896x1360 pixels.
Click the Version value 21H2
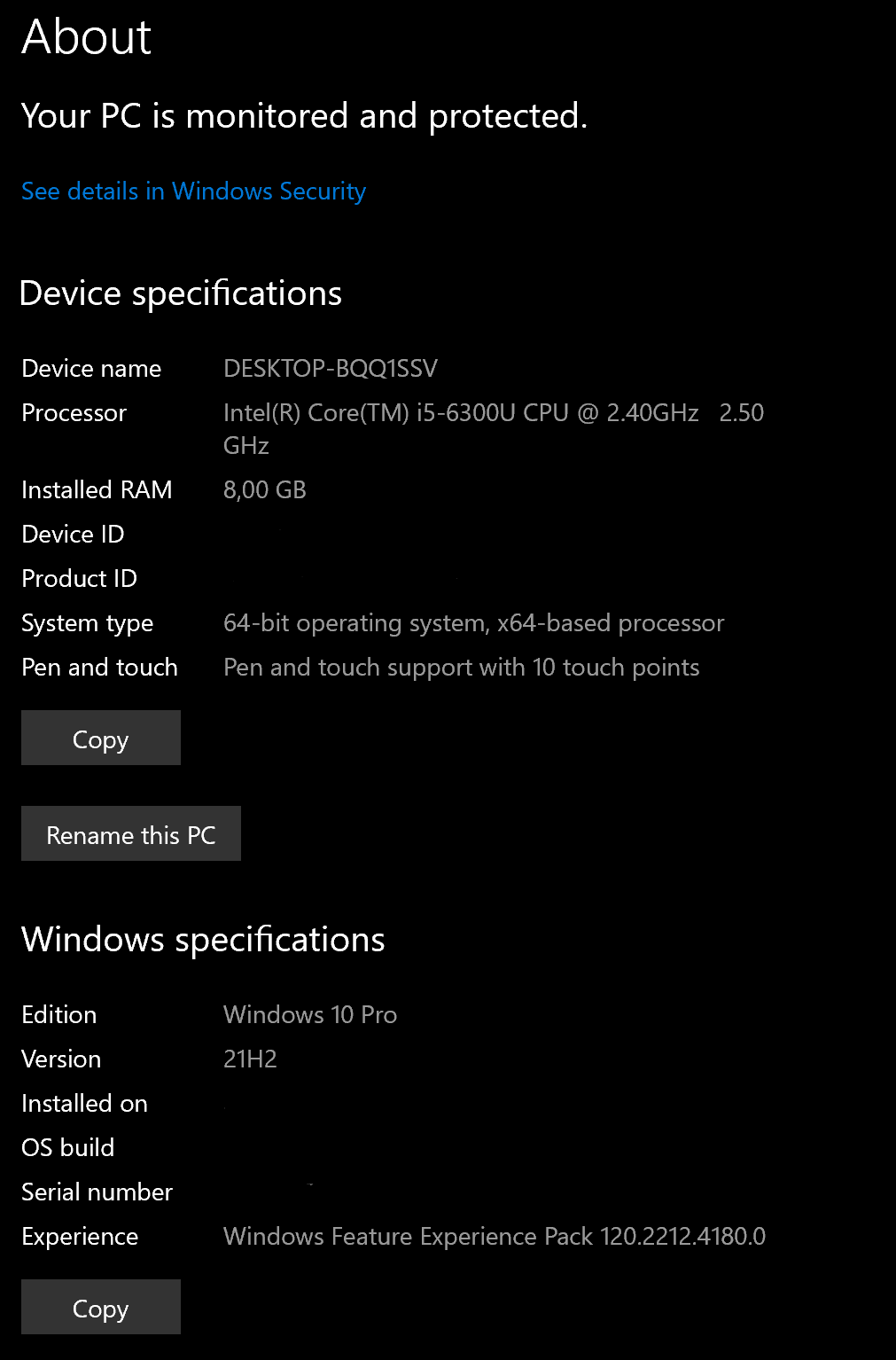(251, 1059)
